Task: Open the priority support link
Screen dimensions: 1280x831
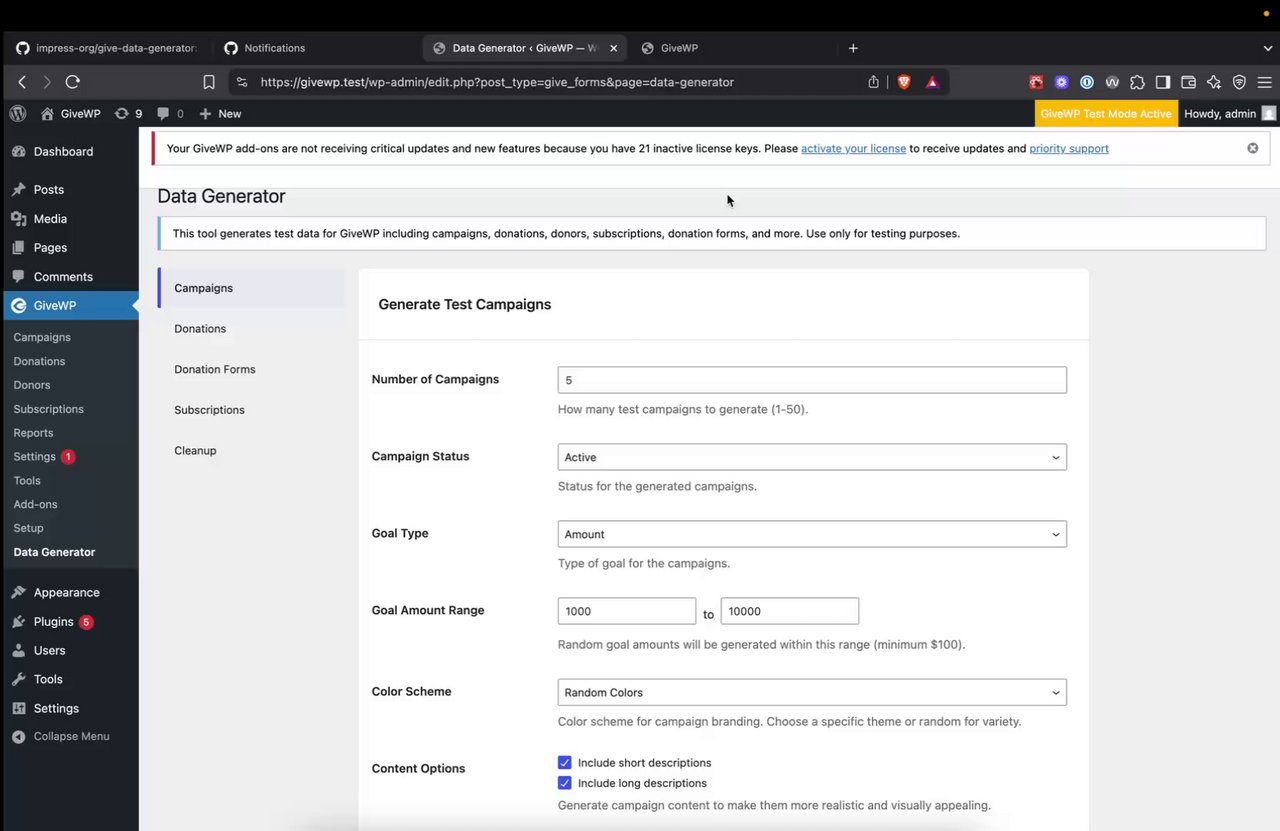Action: (1068, 149)
